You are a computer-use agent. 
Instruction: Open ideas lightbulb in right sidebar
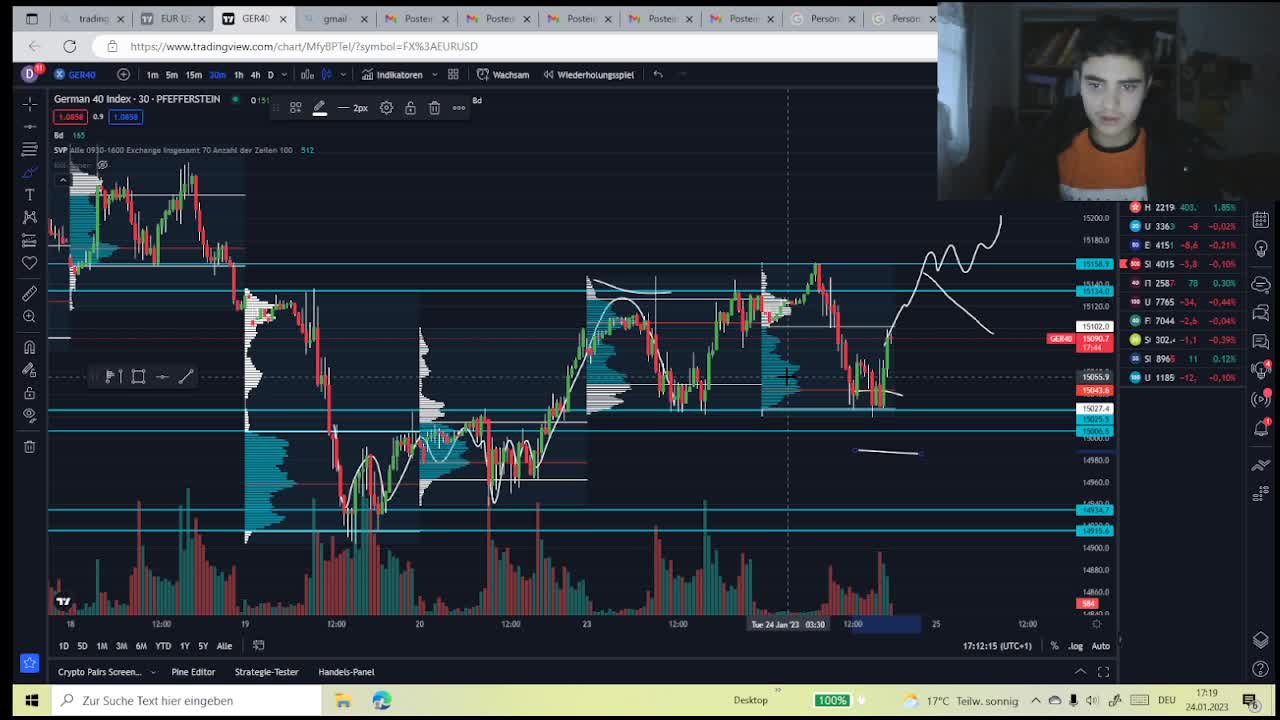pos(1261,248)
